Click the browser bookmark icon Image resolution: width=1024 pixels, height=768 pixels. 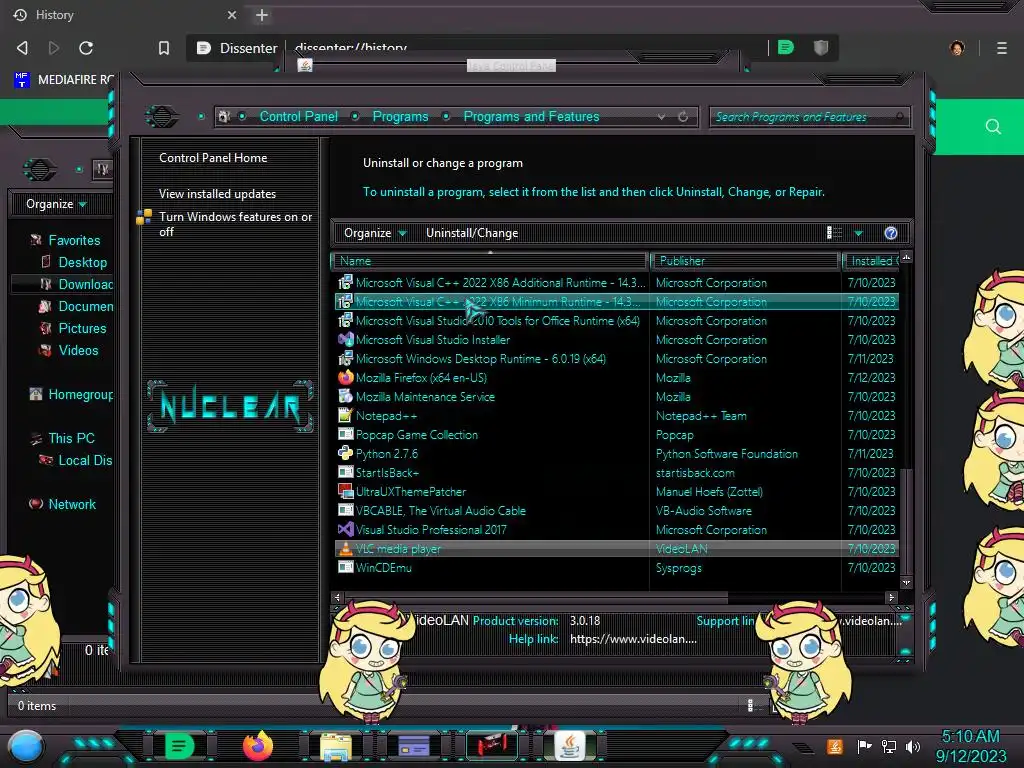tap(164, 48)
